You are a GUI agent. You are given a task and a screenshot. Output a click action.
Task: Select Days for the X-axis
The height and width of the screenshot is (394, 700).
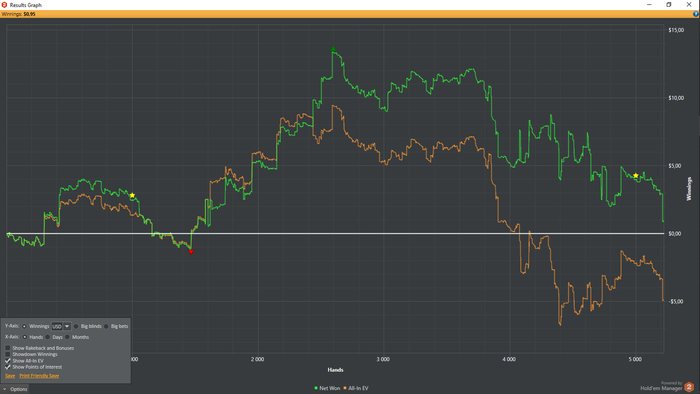click(x=48, y=337)
